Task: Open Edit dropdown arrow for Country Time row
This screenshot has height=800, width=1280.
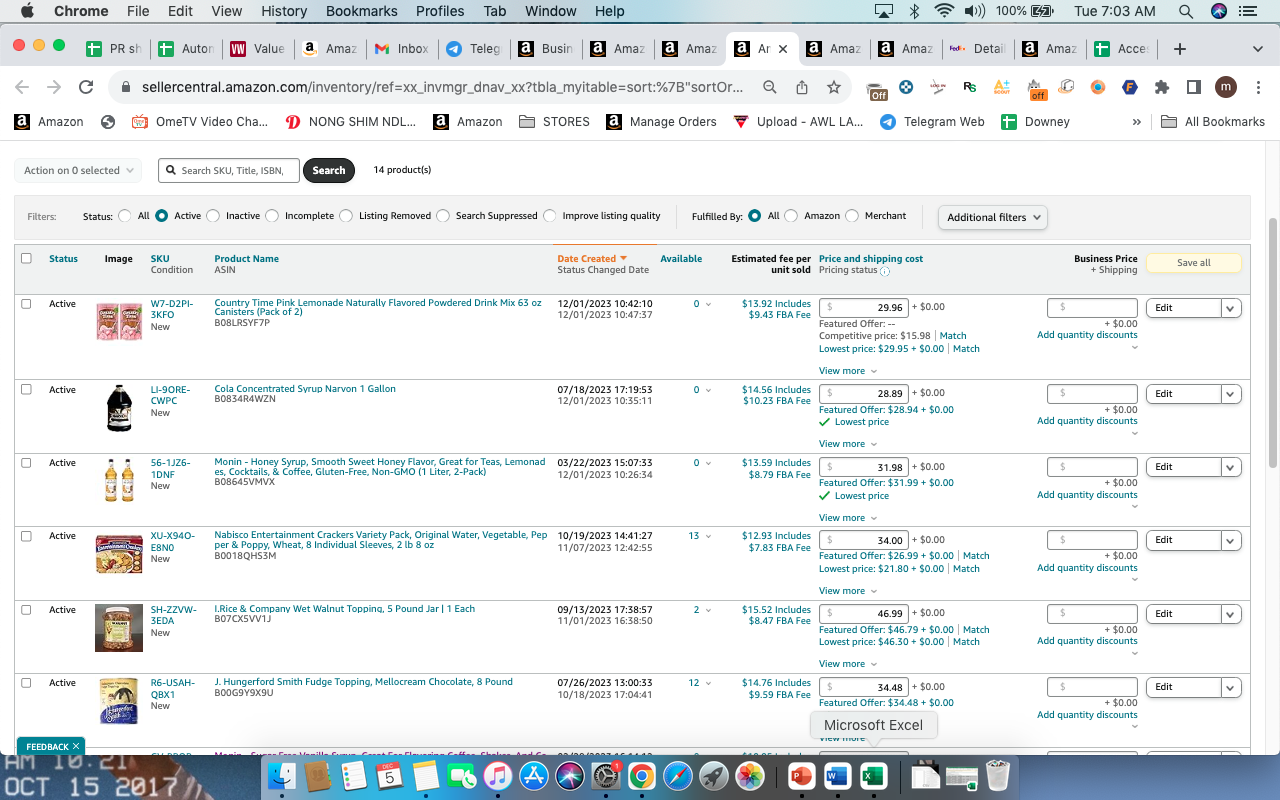Action: click(1232, 308)
